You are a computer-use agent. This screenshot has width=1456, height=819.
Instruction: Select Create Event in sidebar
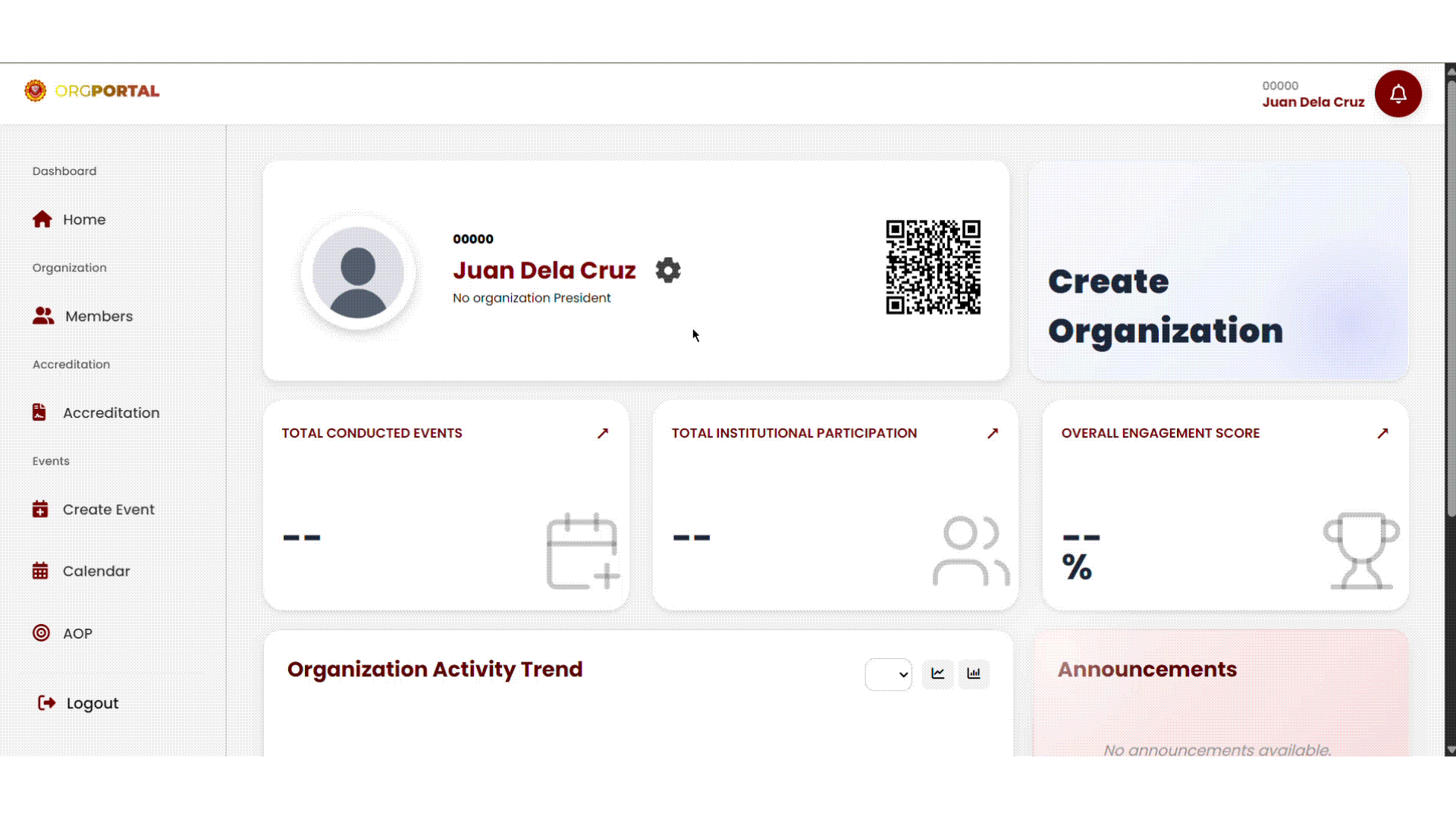(108, 510)
